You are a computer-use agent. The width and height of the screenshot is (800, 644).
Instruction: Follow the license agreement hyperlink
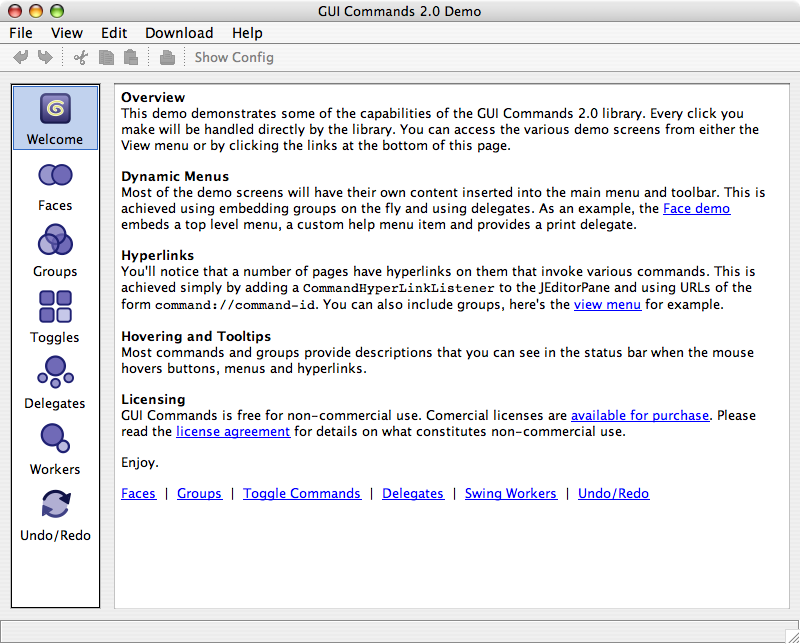pos(233,431)
